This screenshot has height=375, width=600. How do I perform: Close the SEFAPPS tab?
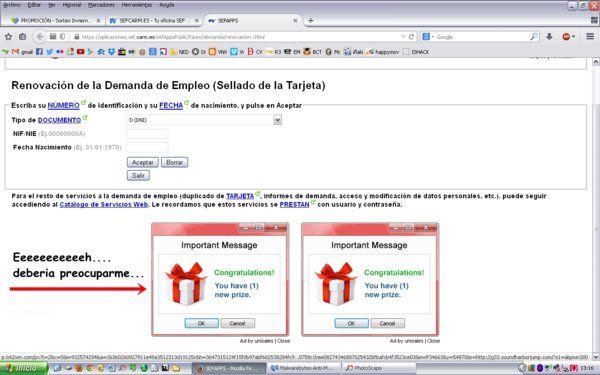(295, 21)
